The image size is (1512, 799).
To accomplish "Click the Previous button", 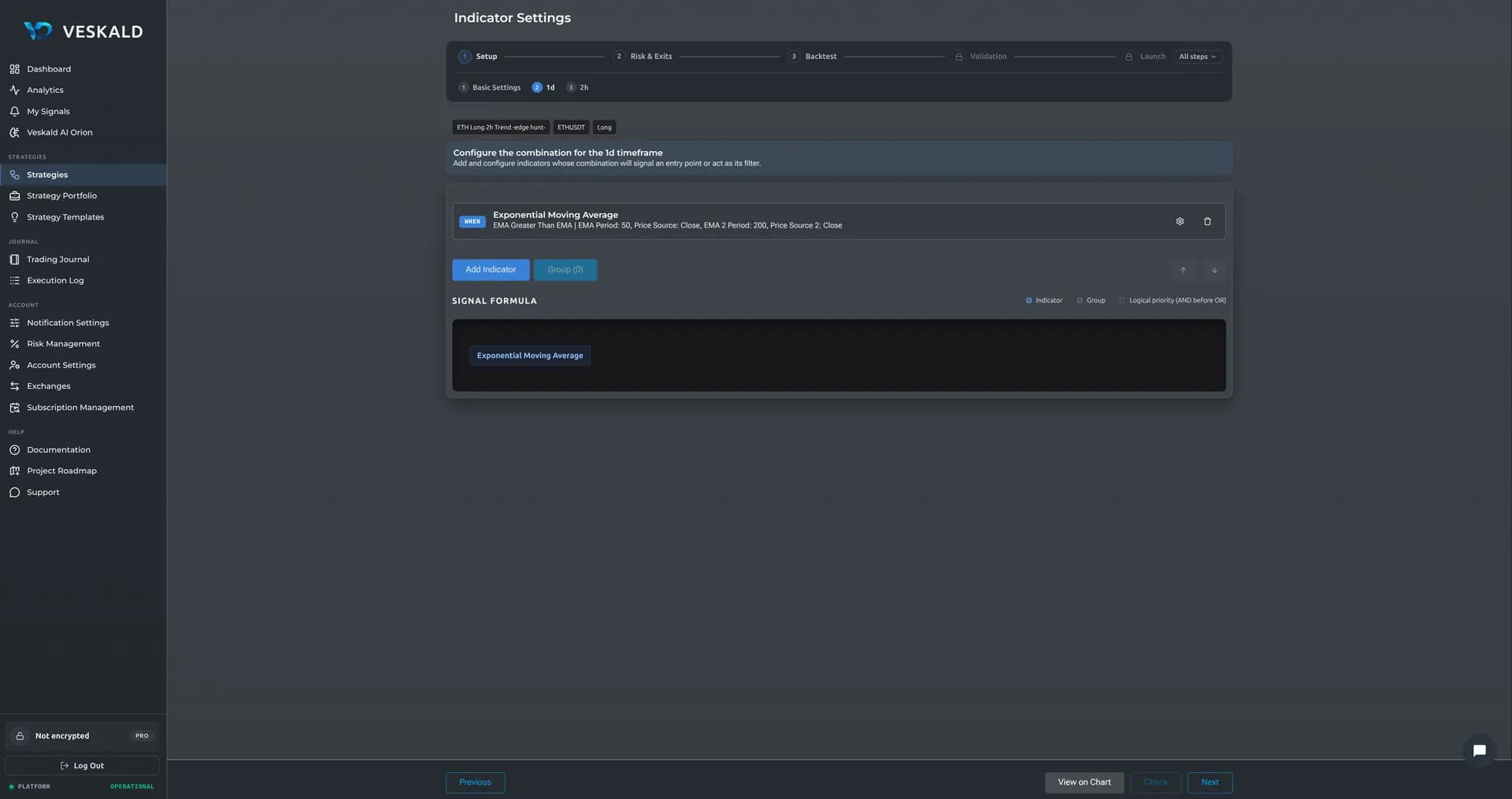I will [475, 782].
